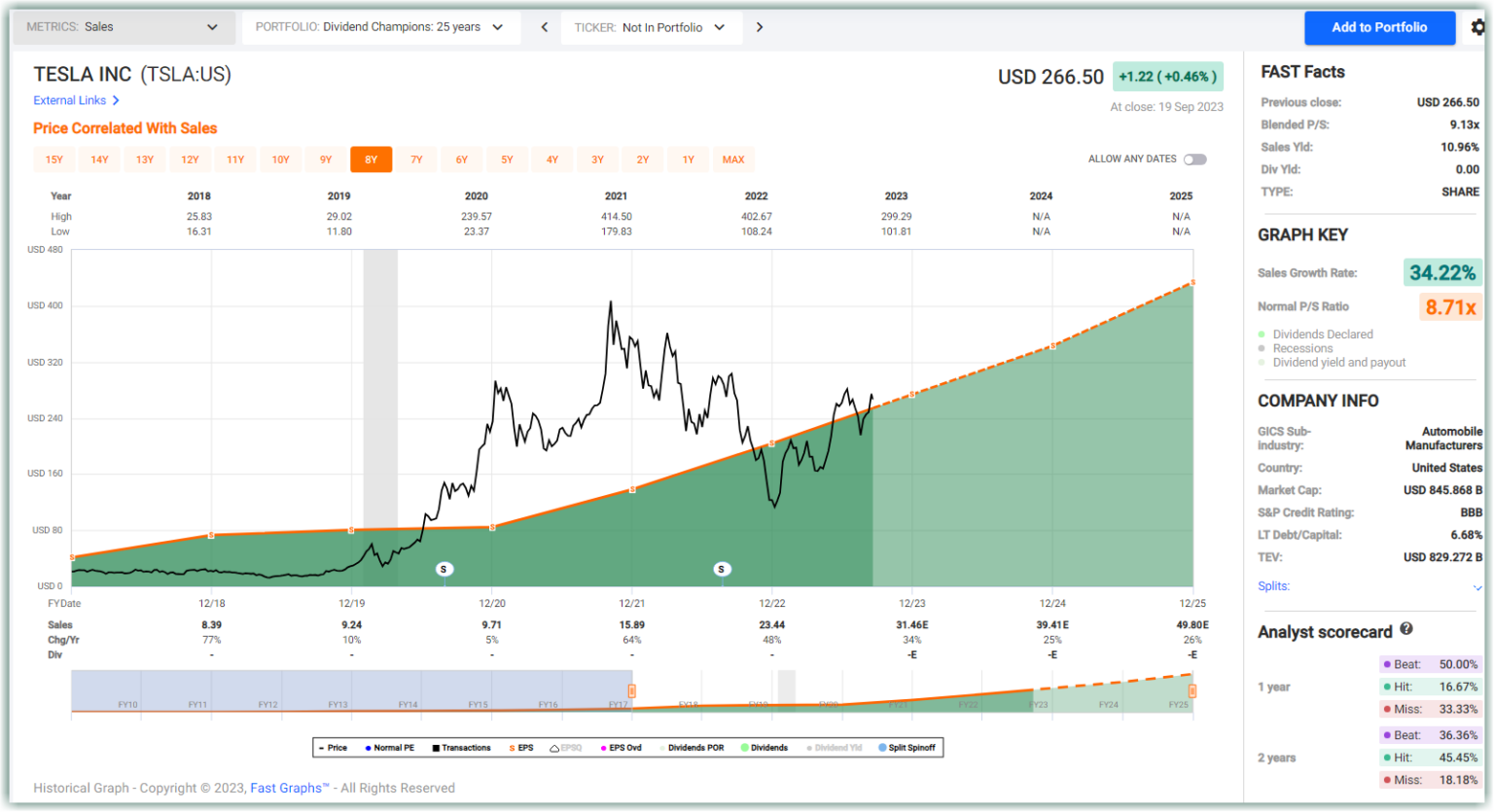Image resolution: width=1494 pixels, height=812 pixels.
Task: Open the settings gear icon
Action: [1478, 27]
